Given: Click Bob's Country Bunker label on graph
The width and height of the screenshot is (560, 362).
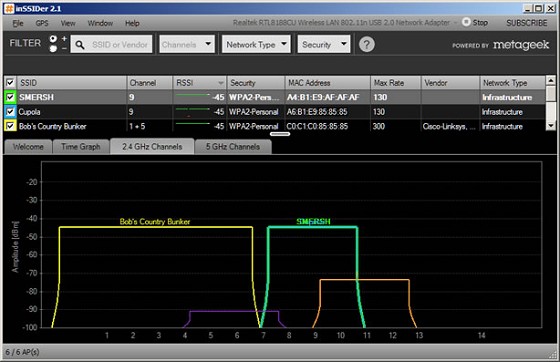Looking at the screenshot, I should 155,222.
